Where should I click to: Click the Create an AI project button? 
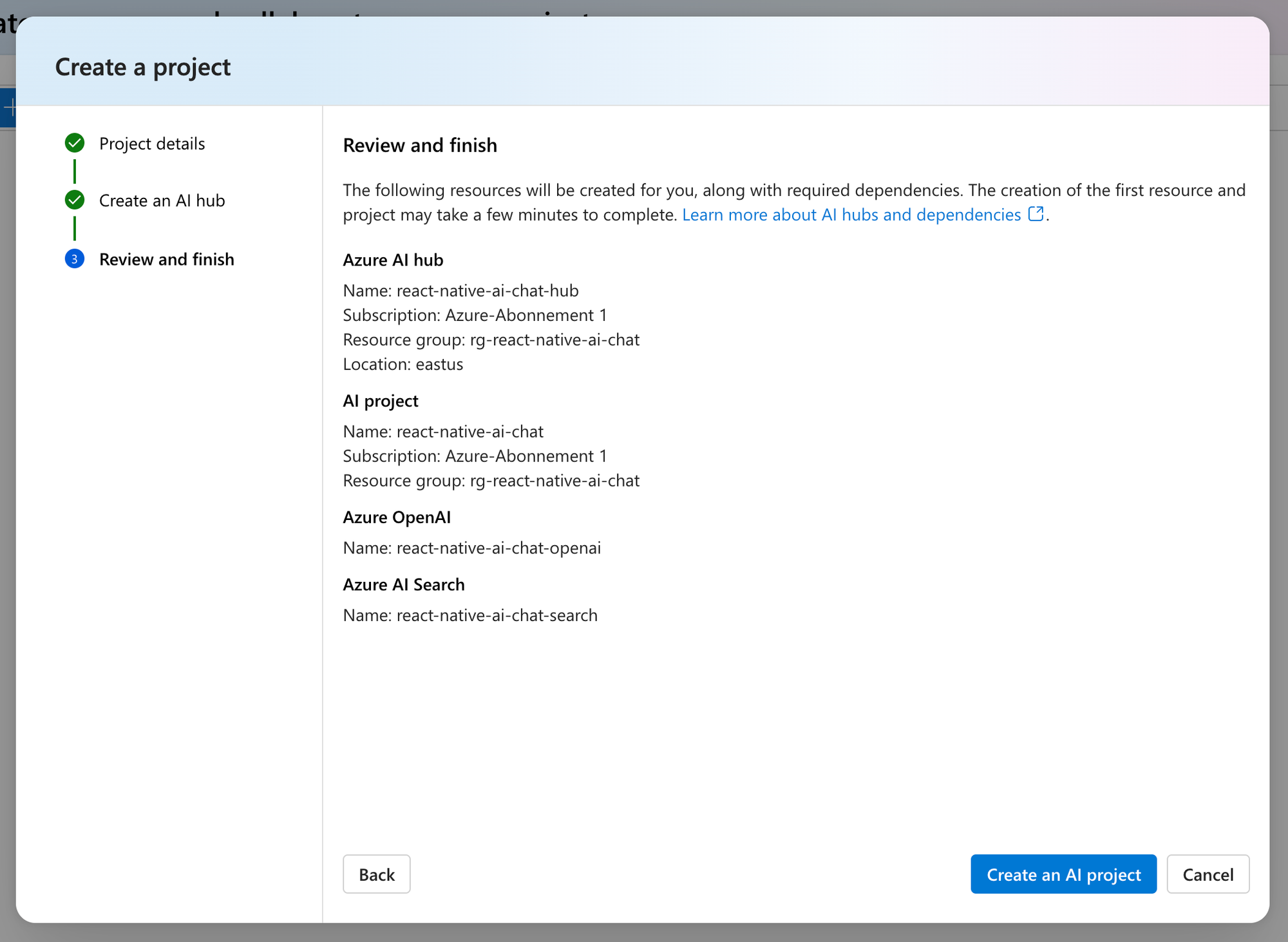(x=1063, y=874)
